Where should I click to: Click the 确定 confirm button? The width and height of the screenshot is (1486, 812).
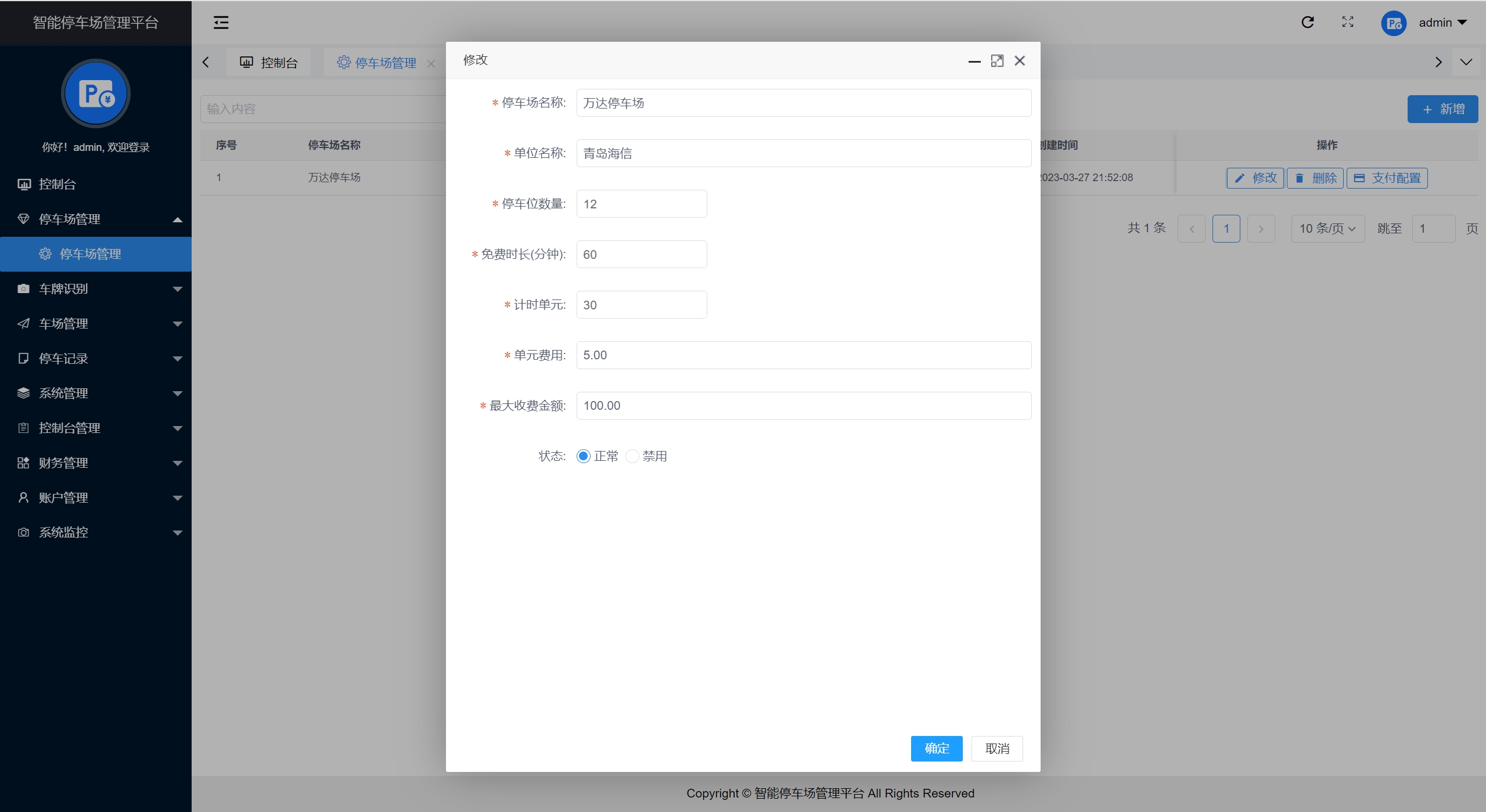tap(936, 749)
